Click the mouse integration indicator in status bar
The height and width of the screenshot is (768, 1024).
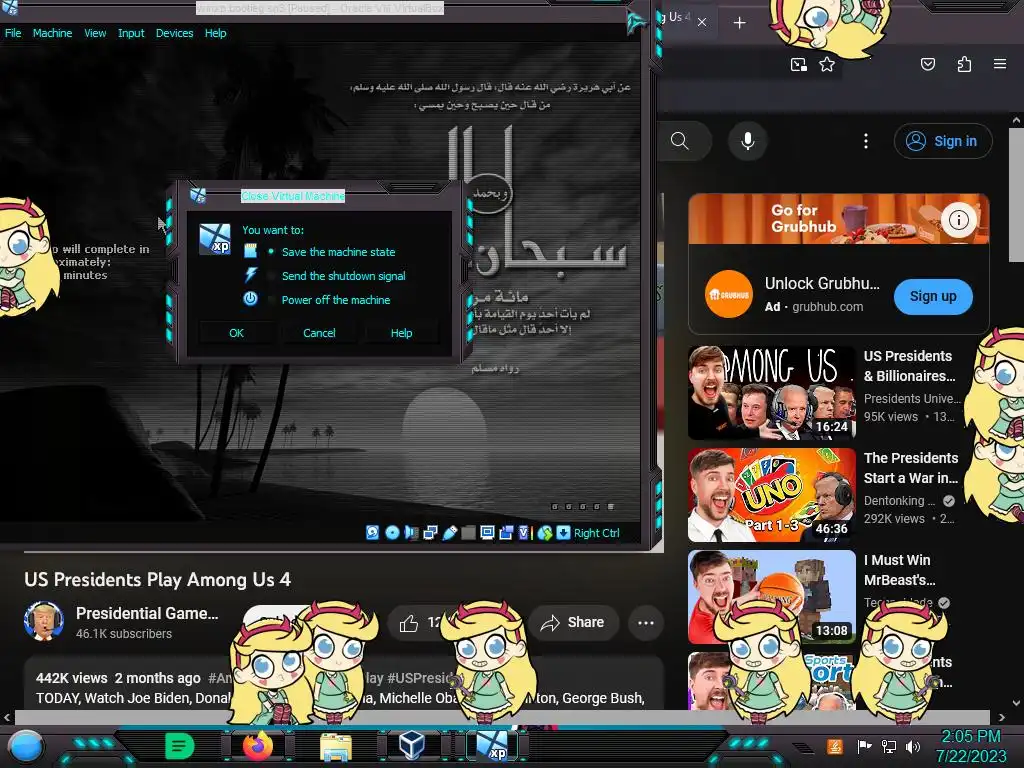(x=545, y=533)
